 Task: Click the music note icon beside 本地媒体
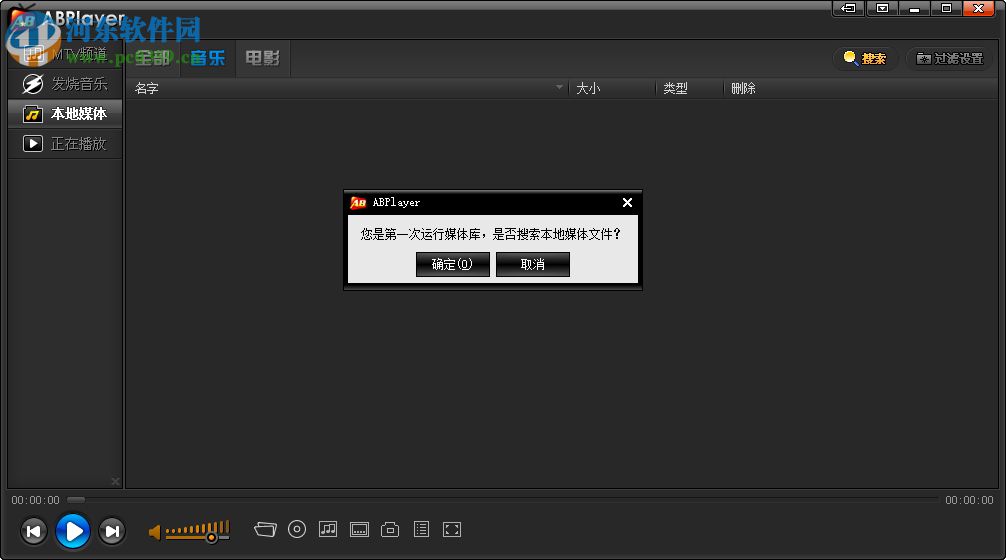pyautogui.click(x=33, y=114)
